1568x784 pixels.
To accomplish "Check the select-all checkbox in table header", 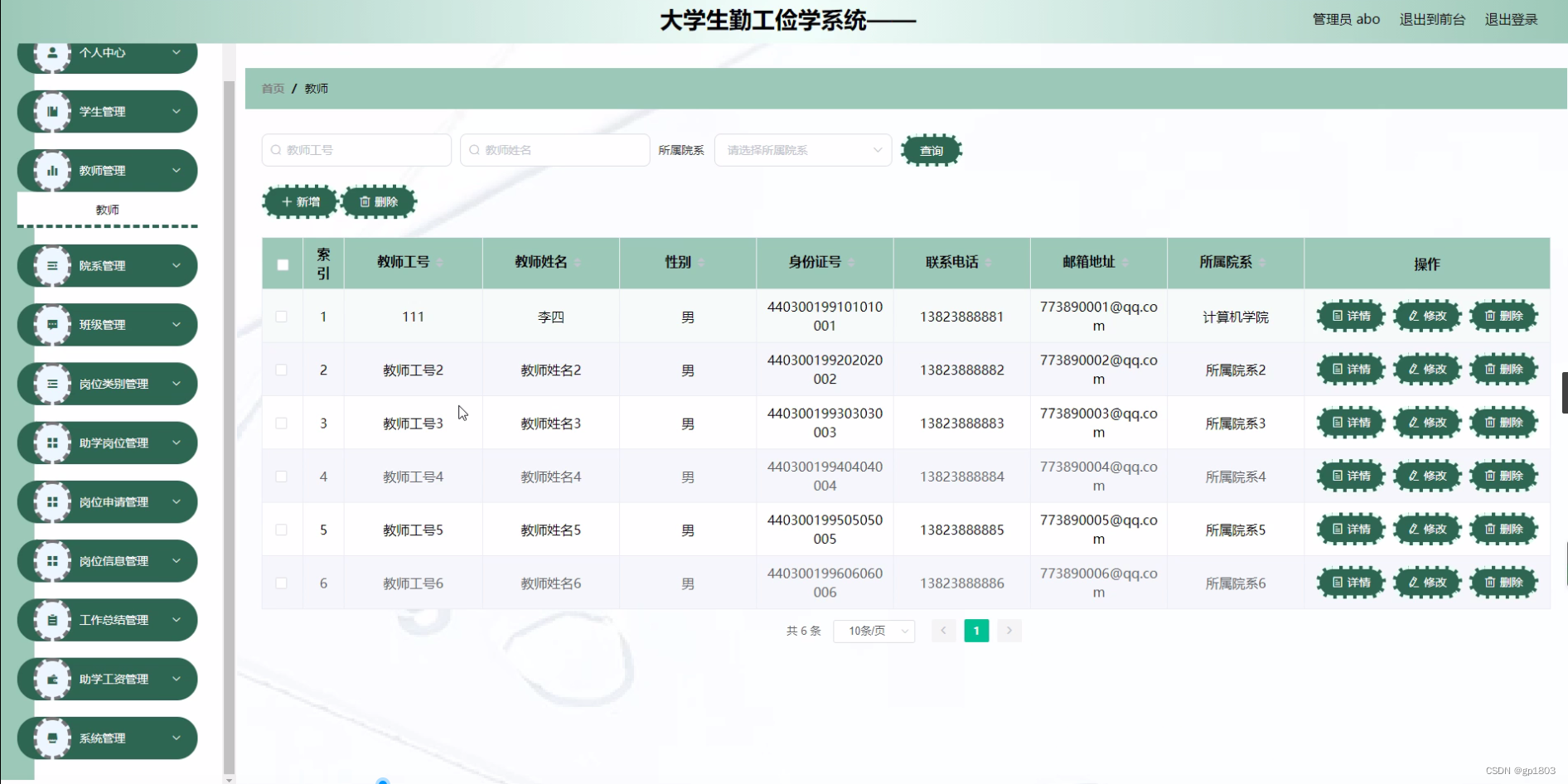I will [x=282, y=264].
